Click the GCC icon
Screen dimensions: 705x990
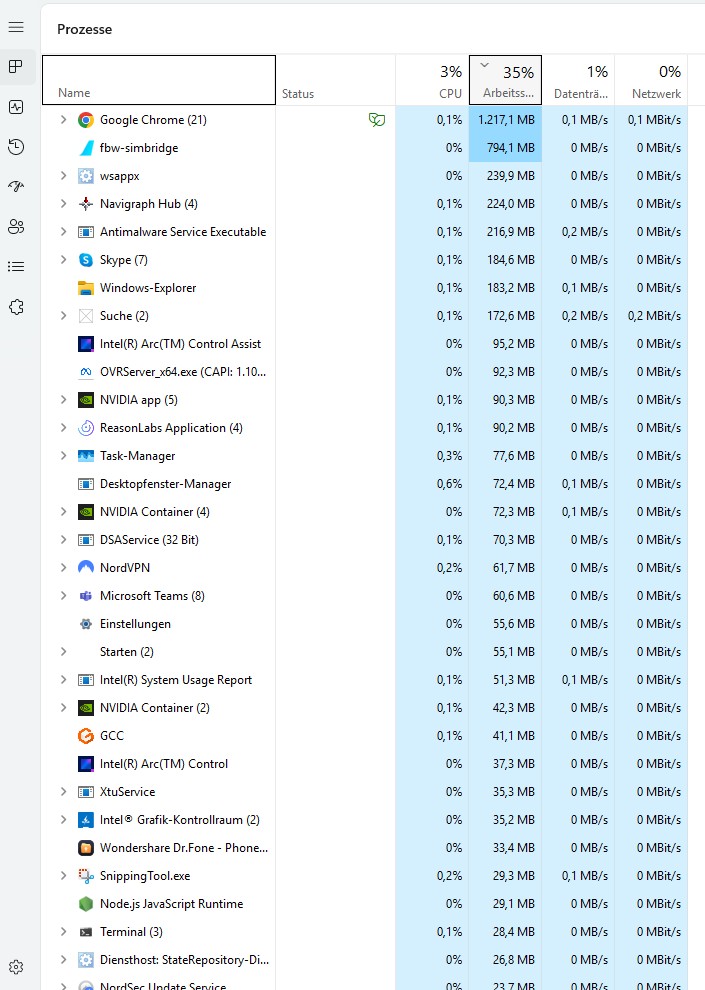86,736
